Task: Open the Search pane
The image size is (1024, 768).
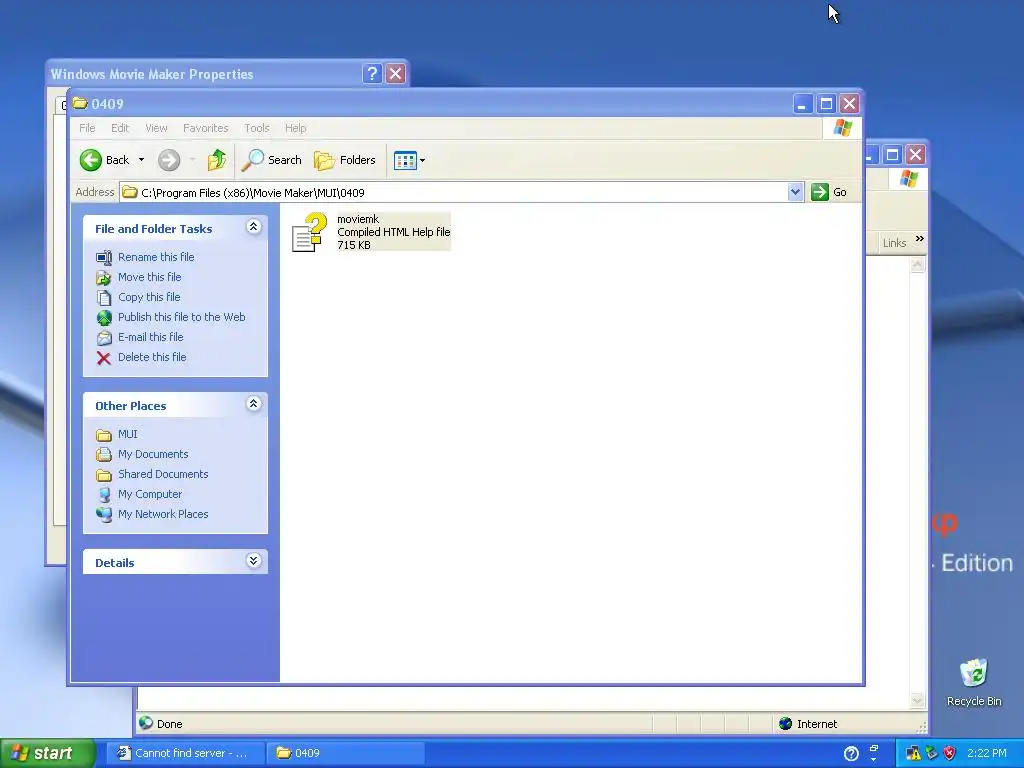Action: click(x=272, y=160)
